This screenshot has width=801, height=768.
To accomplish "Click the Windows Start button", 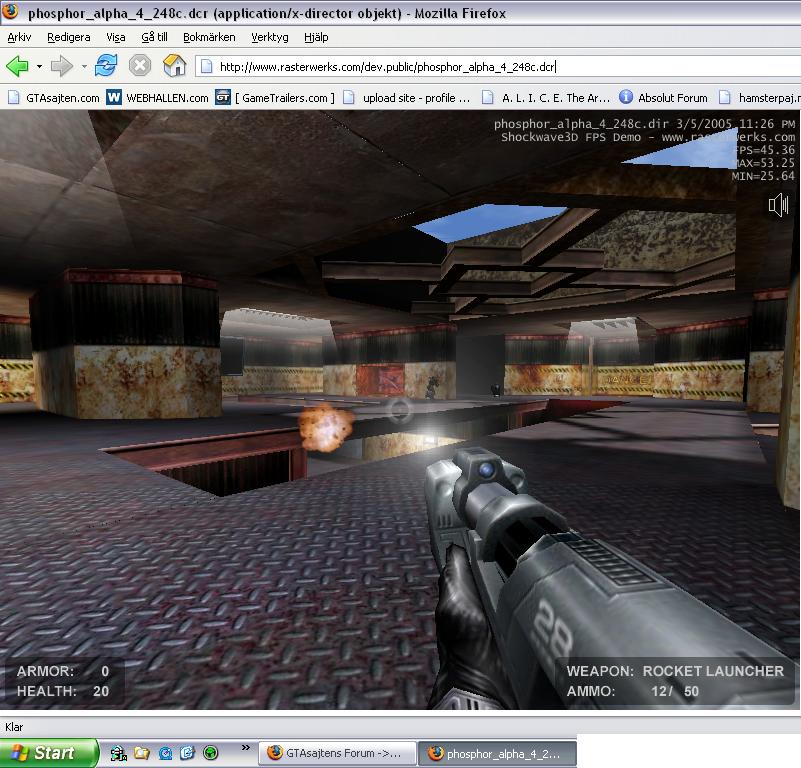I will click(49, 753).
